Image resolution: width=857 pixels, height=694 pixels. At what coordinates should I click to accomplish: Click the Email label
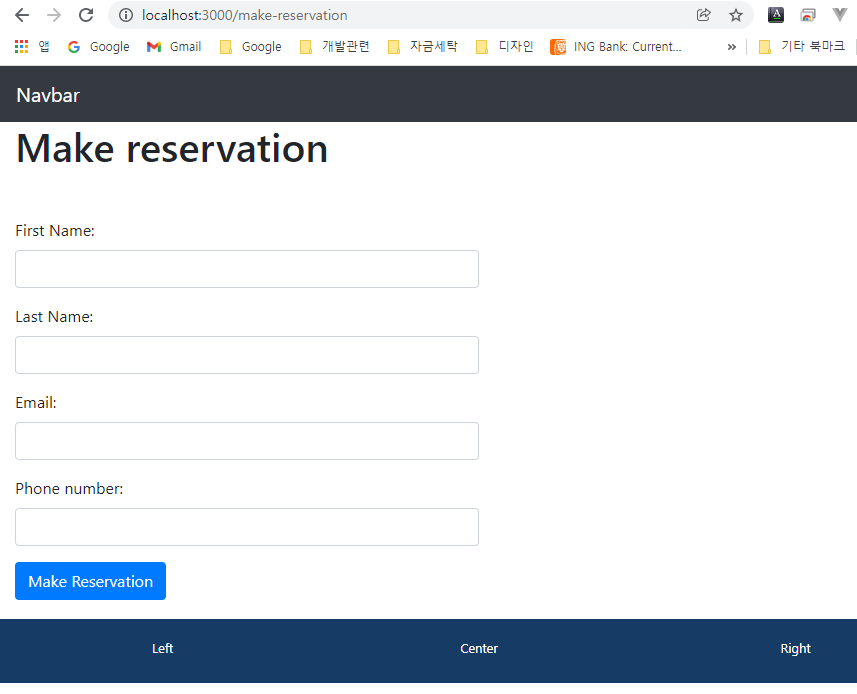click(36, 403)
